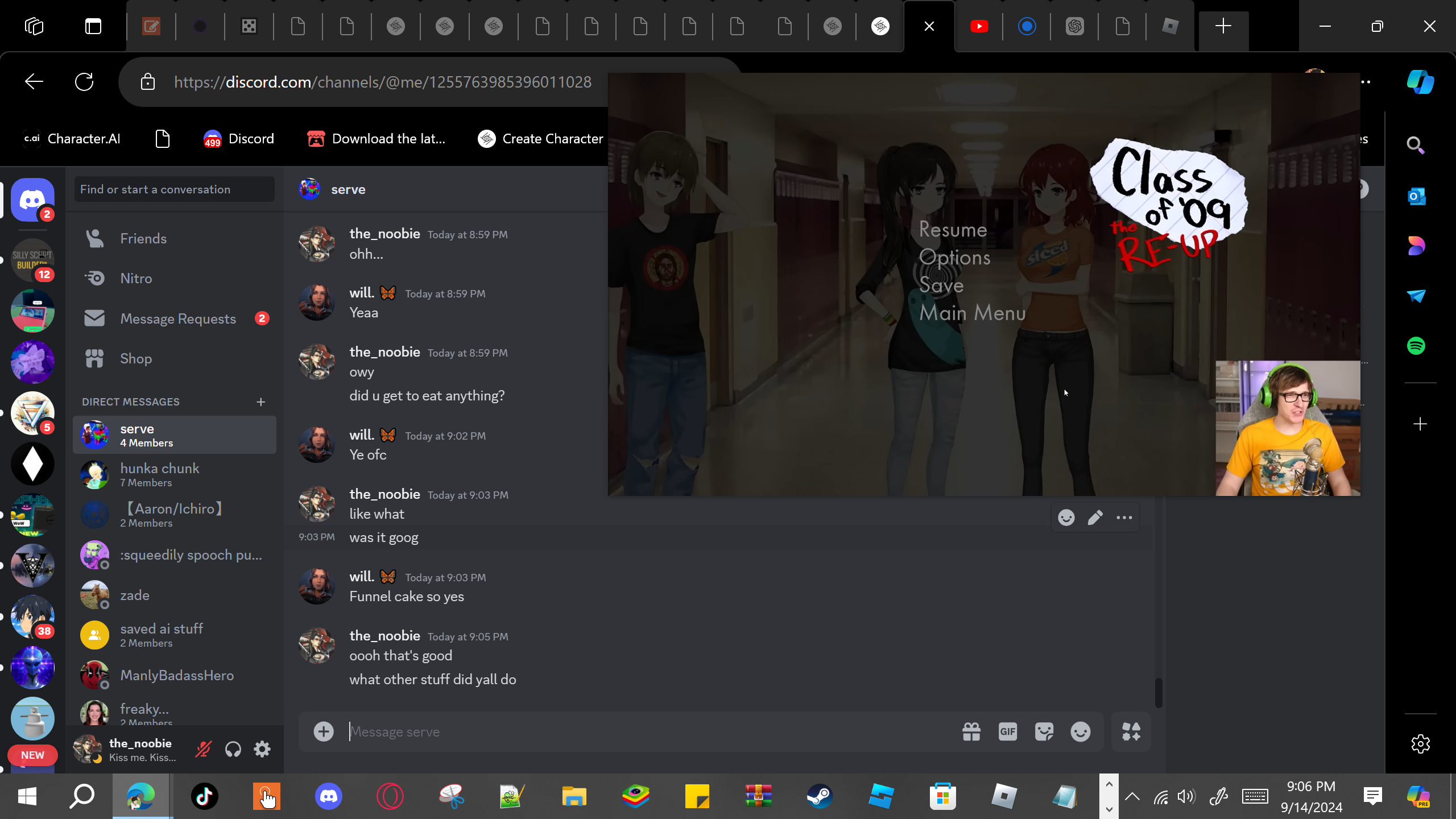The image size is (1456, 819).
Task: Open the Friends tab
Action: (143, 238)
